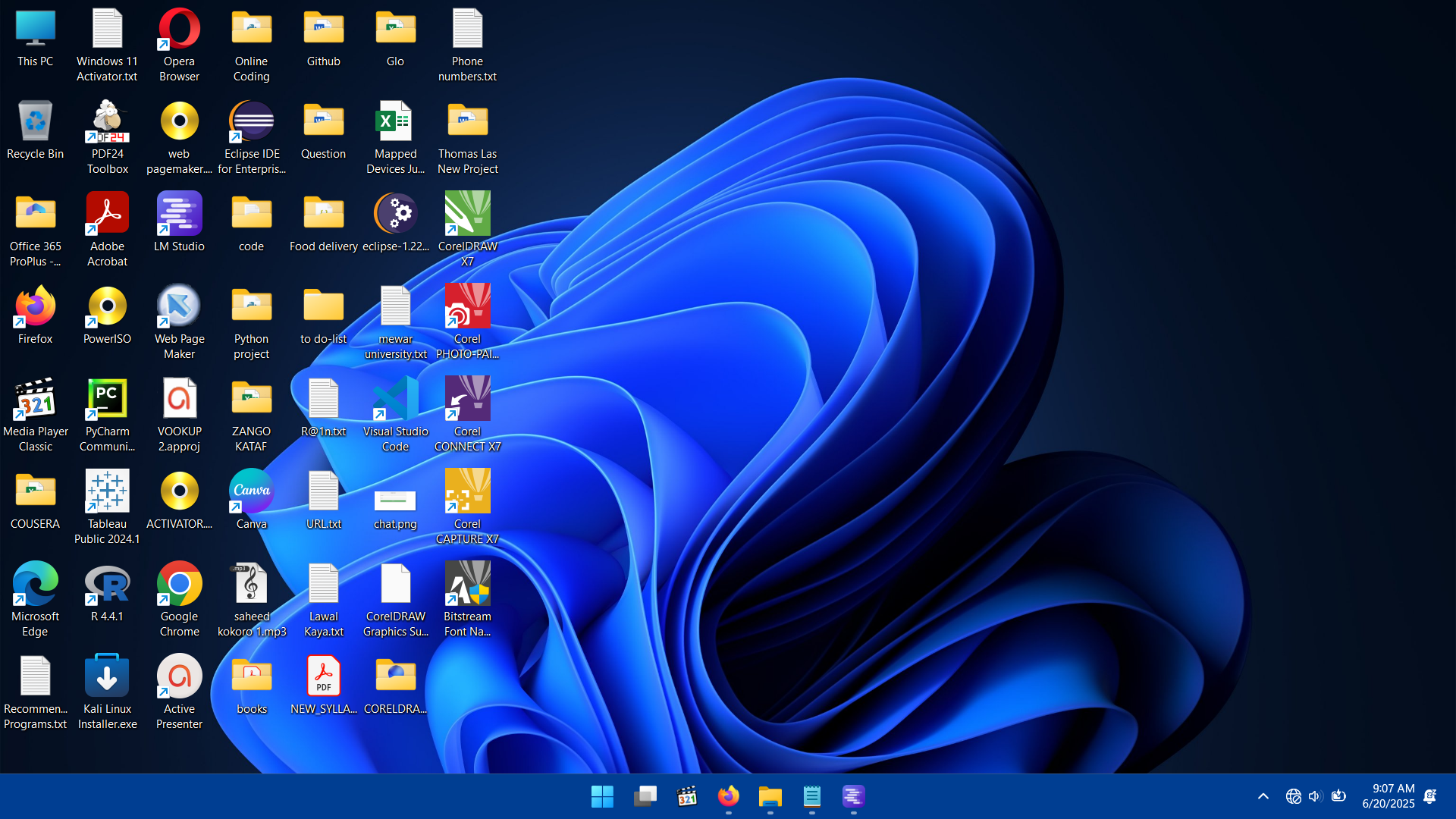
Task: Select the to do-list folder
Action: pos(324,315)
